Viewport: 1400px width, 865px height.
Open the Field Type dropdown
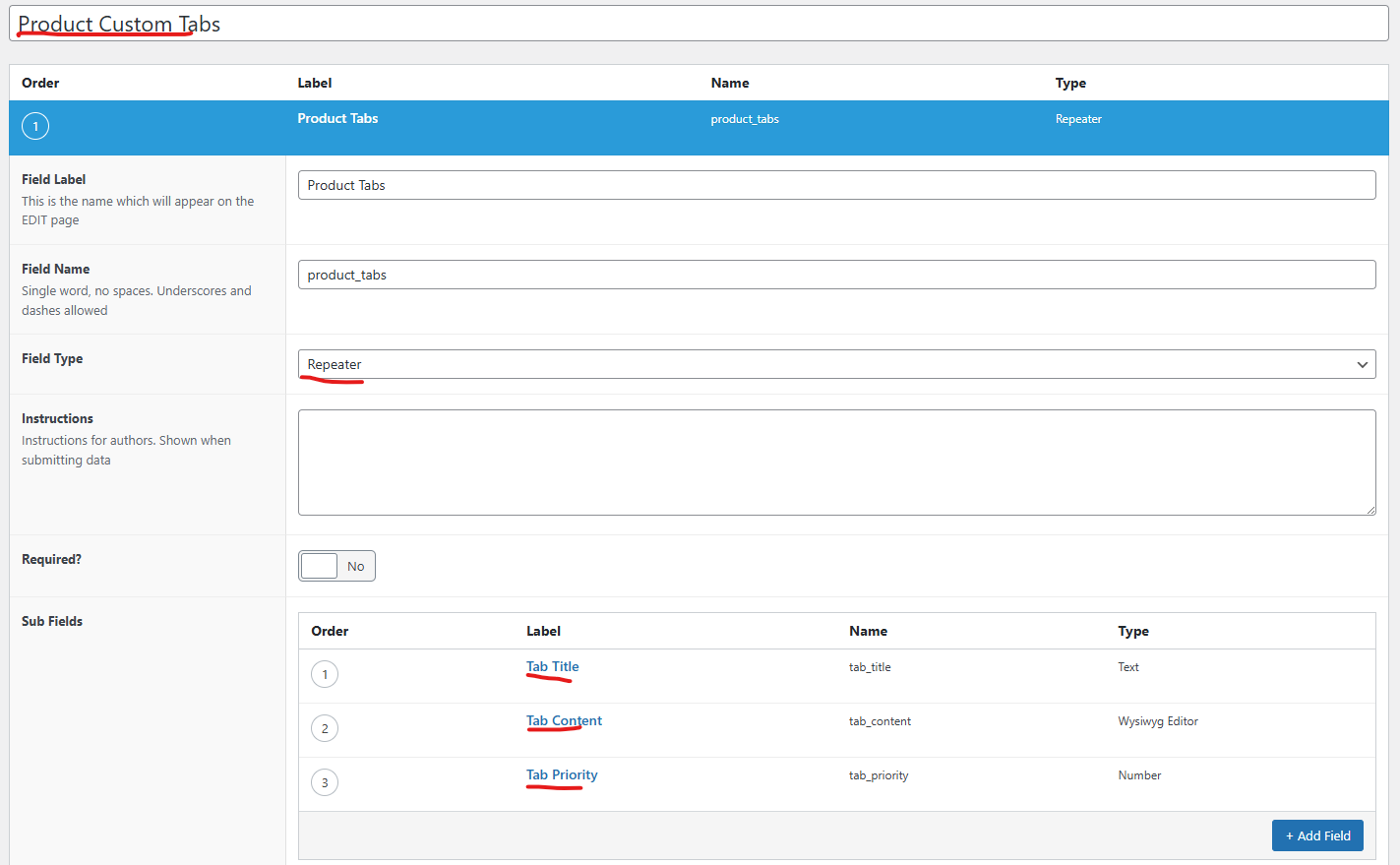[835, 364]
